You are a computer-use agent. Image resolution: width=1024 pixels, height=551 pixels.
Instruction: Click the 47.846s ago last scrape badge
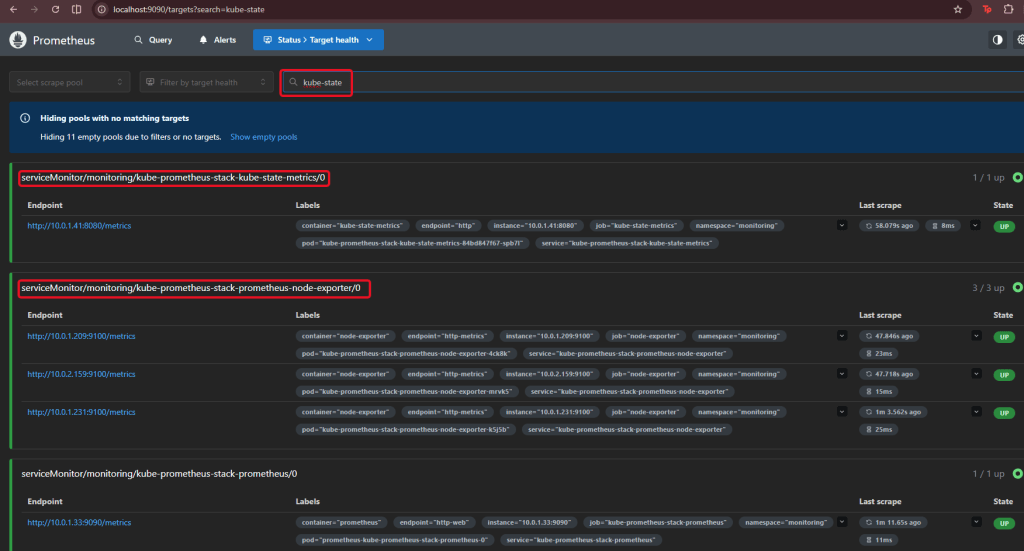coord(889,336)
